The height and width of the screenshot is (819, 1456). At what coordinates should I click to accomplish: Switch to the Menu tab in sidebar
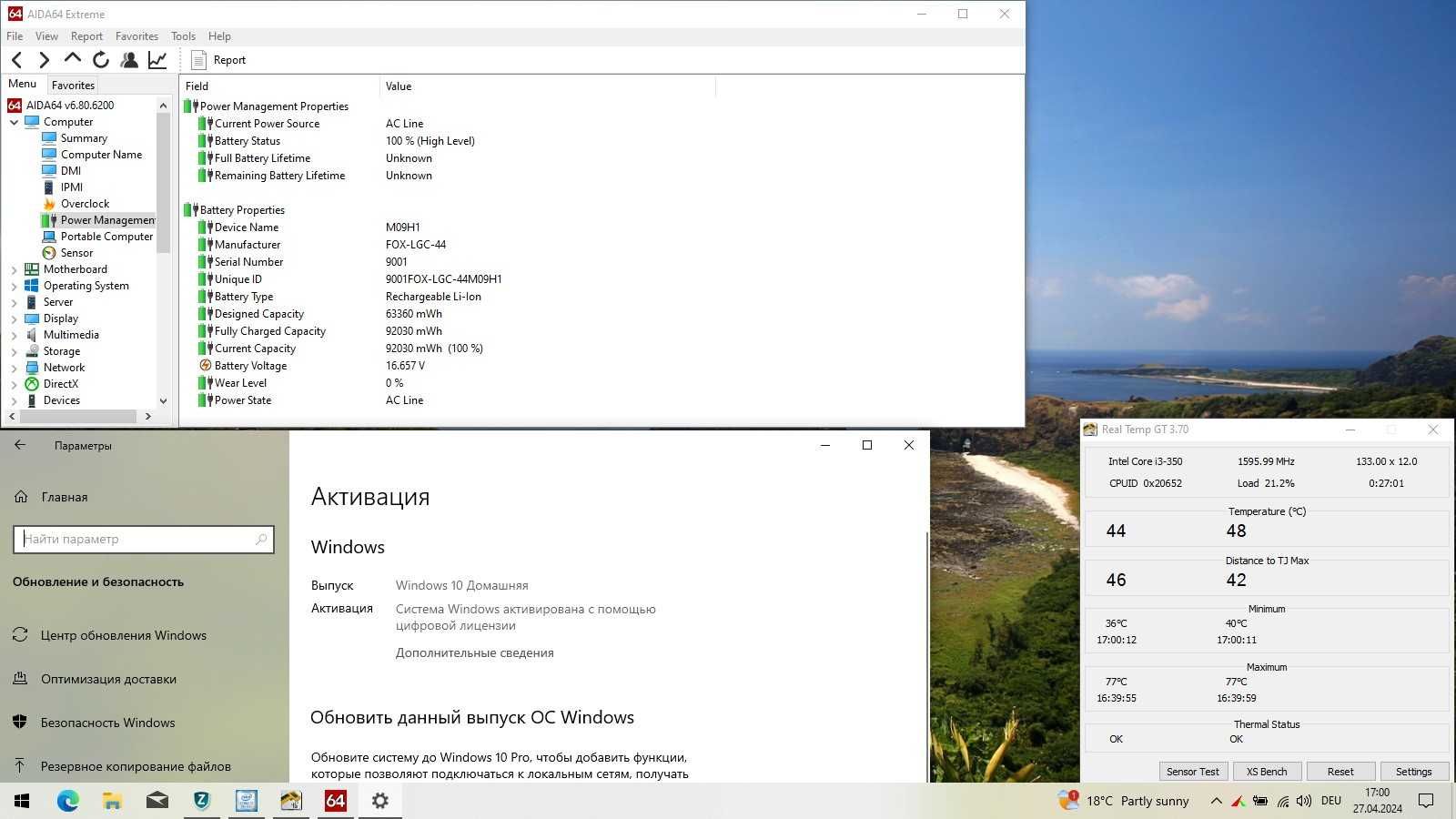pos(23,84)
